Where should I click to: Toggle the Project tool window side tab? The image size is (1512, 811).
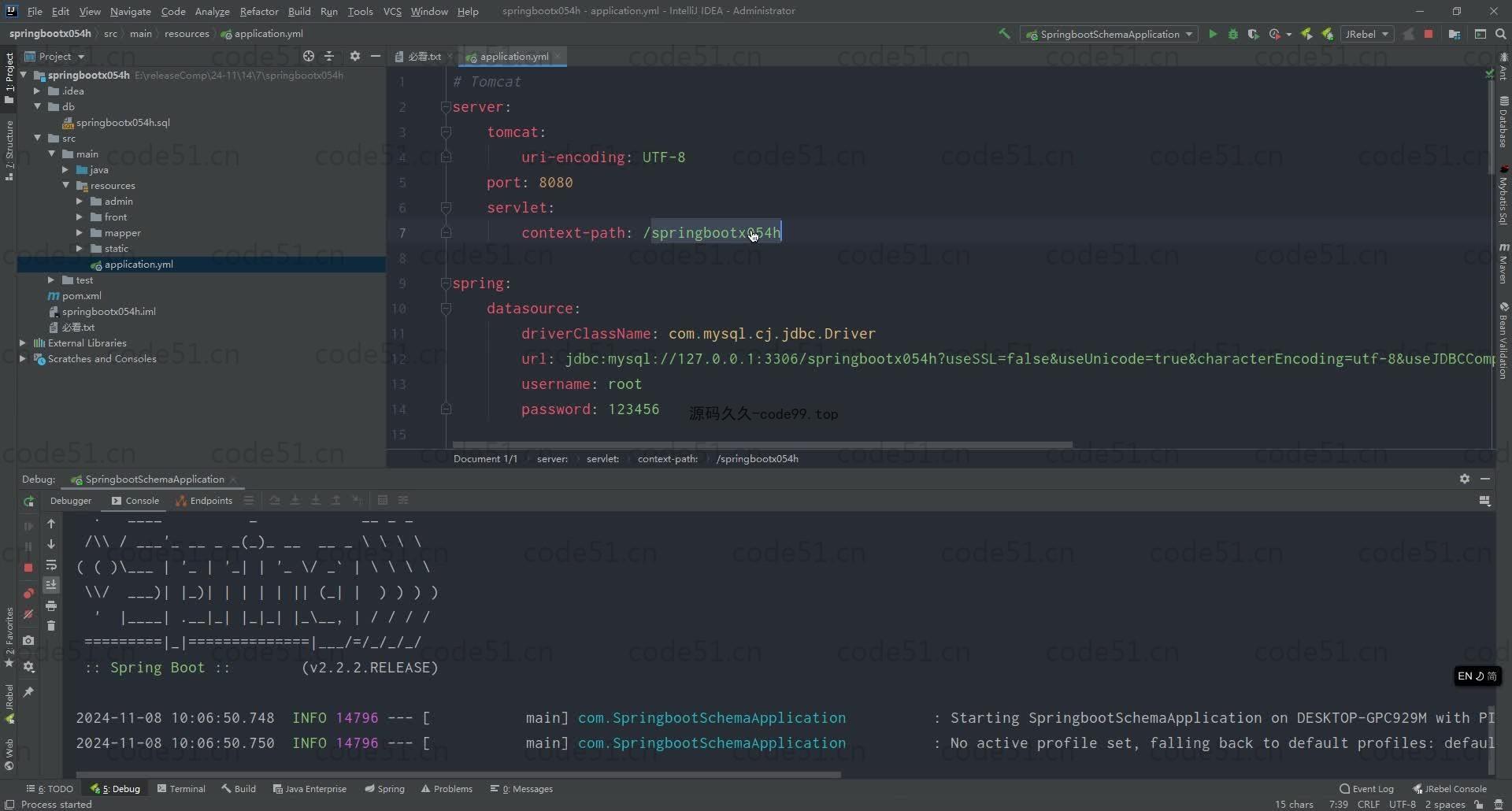tap(9, 77)
